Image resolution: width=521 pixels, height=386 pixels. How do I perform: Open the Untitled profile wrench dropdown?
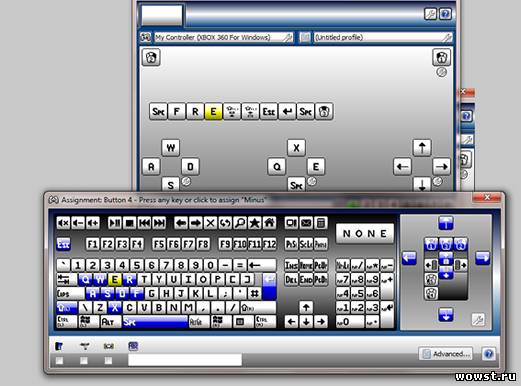point(447,37)
